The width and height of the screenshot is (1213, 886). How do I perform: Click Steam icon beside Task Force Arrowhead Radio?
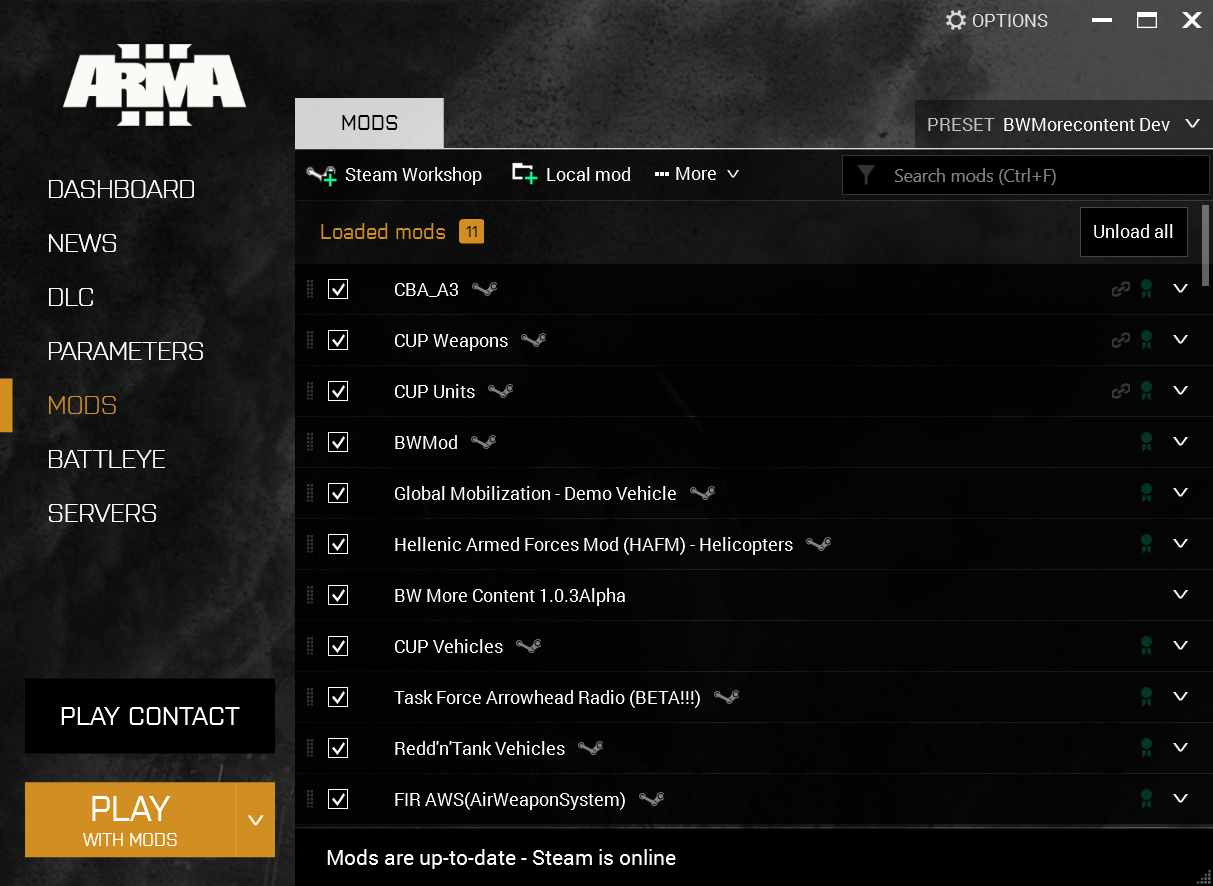pos(727,697)
